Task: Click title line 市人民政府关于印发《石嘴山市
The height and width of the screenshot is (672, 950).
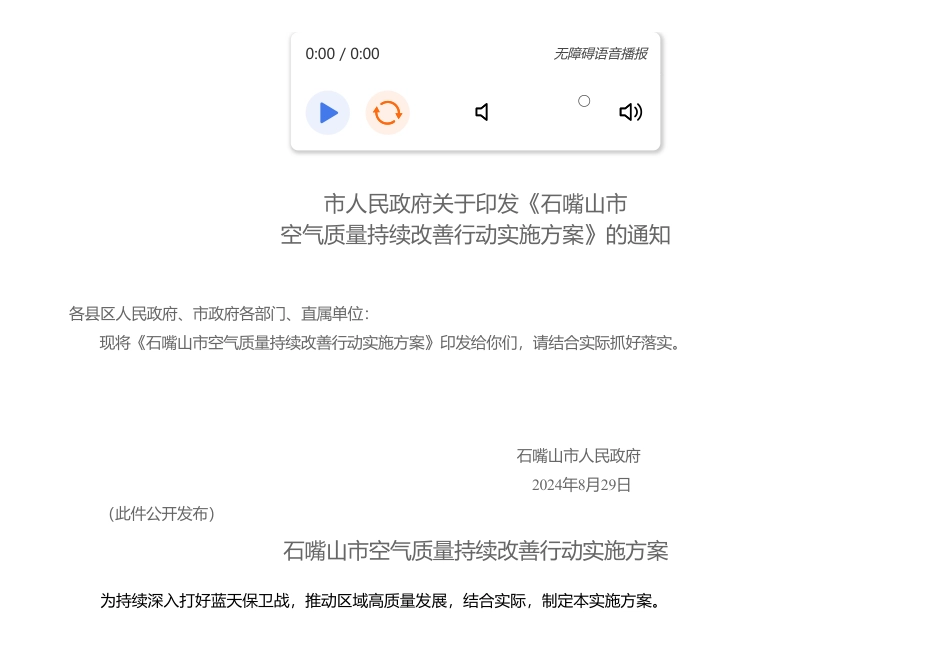Action: coord(476,204)
